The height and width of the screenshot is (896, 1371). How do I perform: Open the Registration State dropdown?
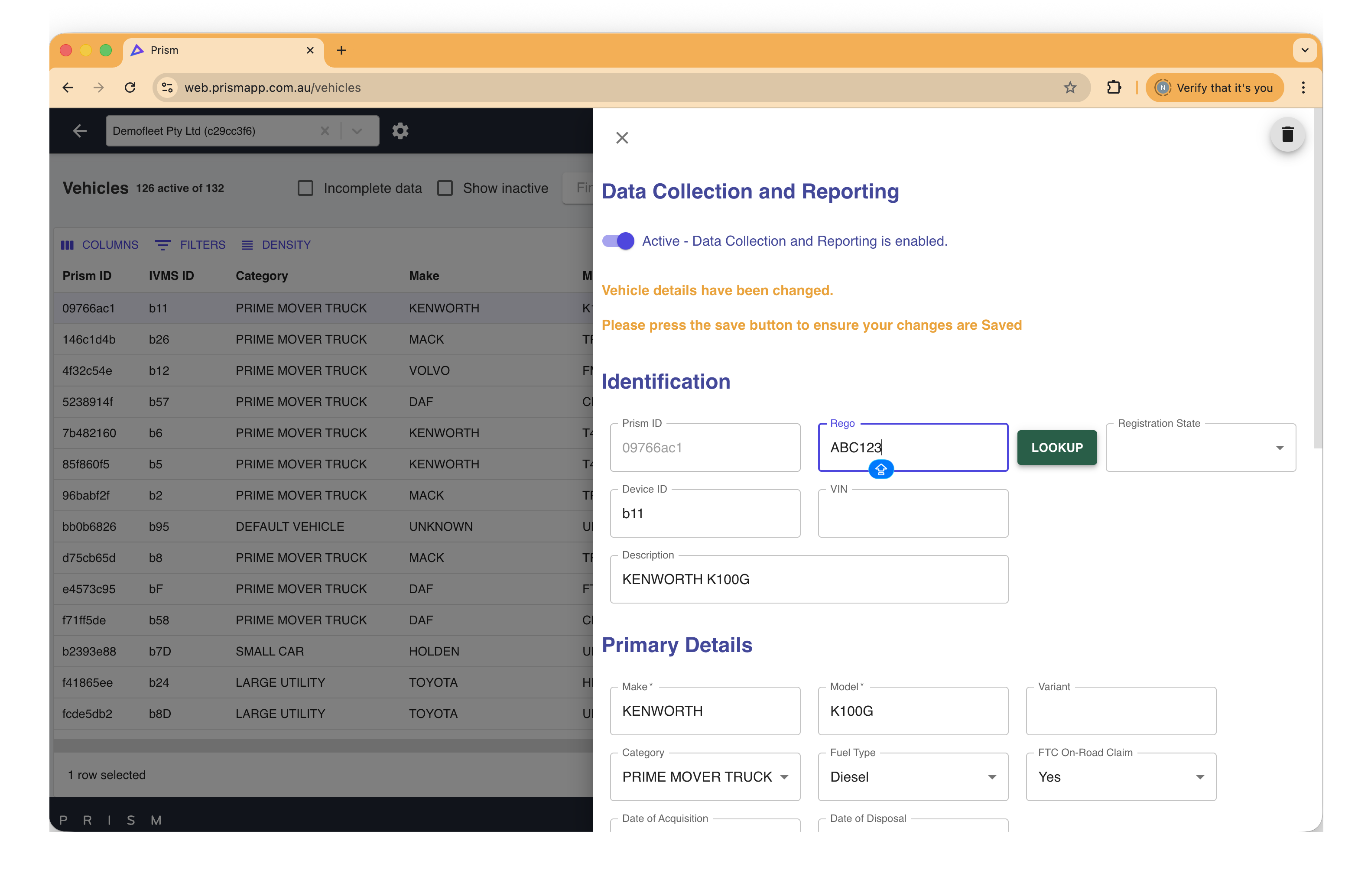[x=1200, y=448]
